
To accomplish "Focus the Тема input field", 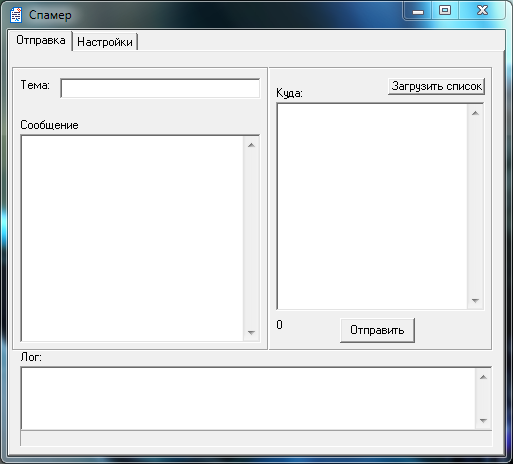I will pos(160,88).
